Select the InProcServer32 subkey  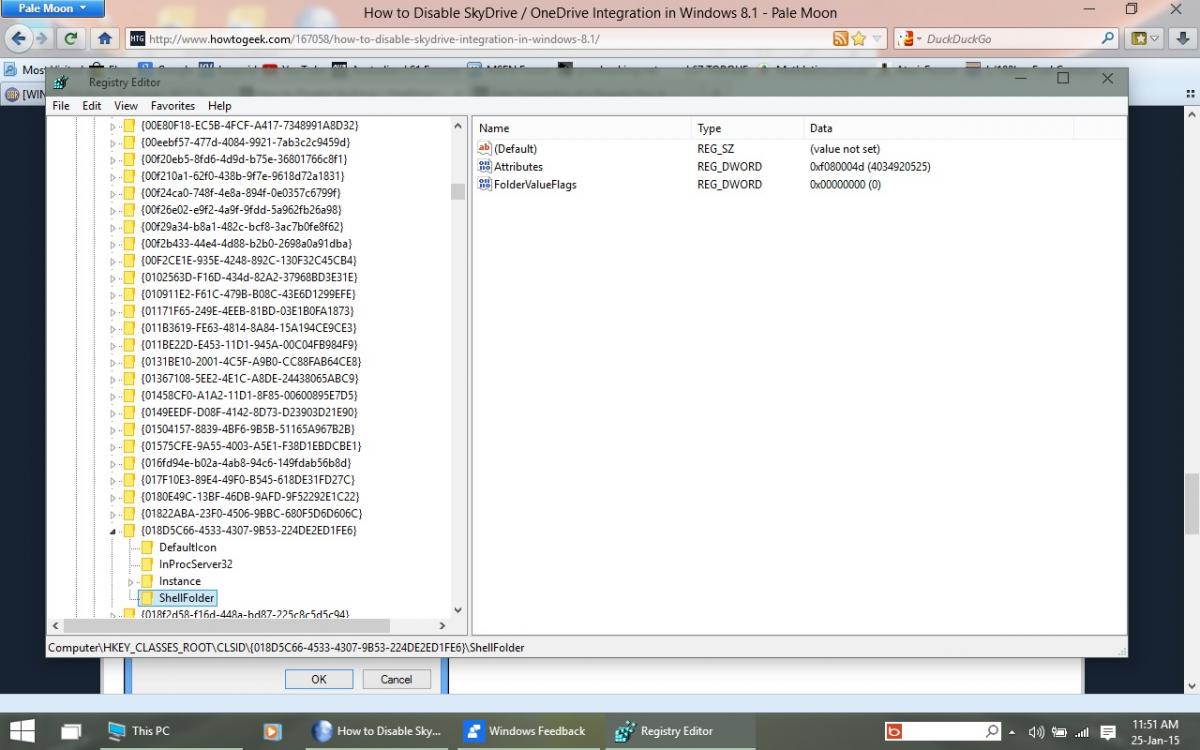195,564
